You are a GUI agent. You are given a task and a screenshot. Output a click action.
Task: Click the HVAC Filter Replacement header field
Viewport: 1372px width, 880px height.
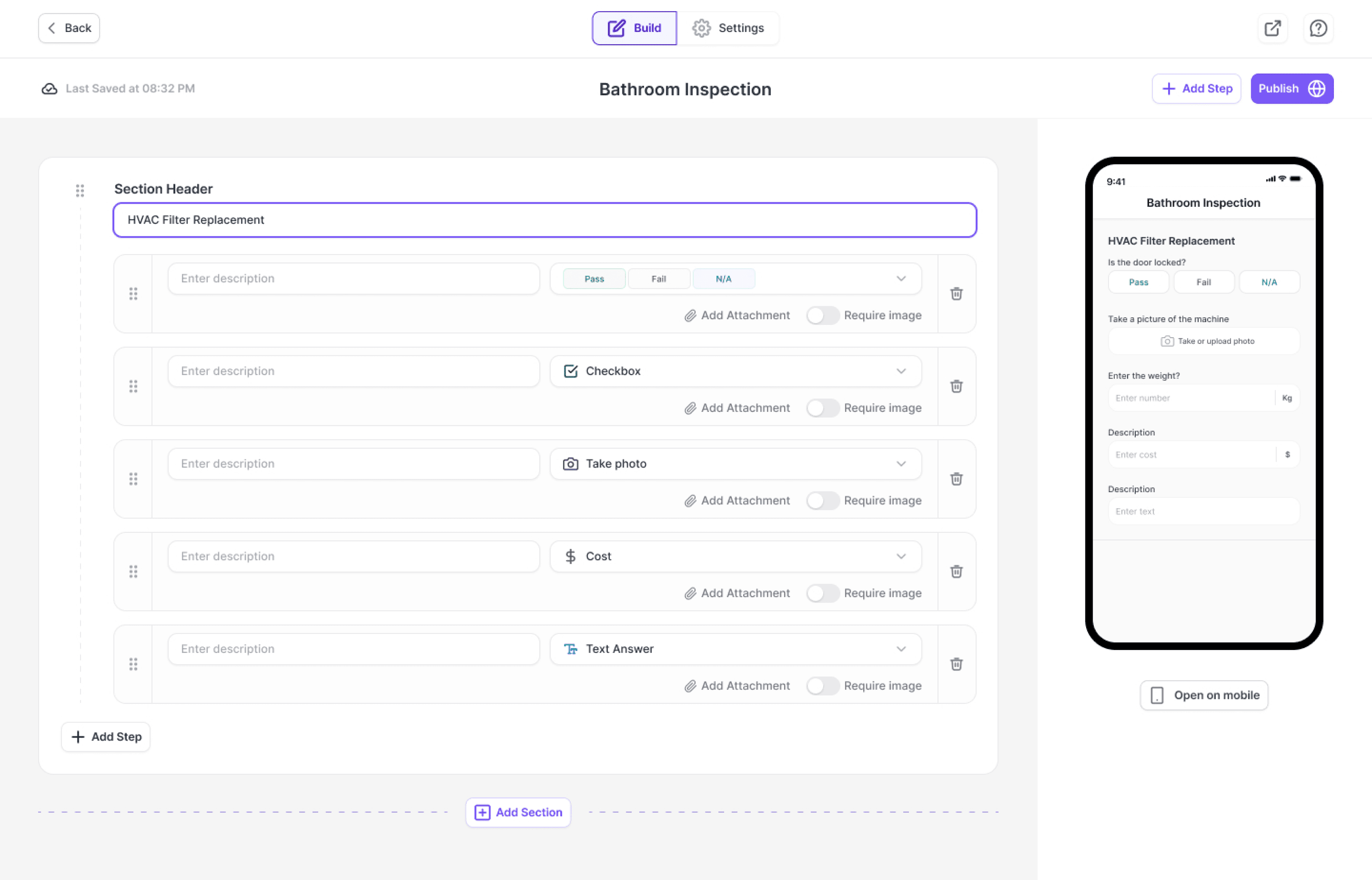(x=544, y=220)
